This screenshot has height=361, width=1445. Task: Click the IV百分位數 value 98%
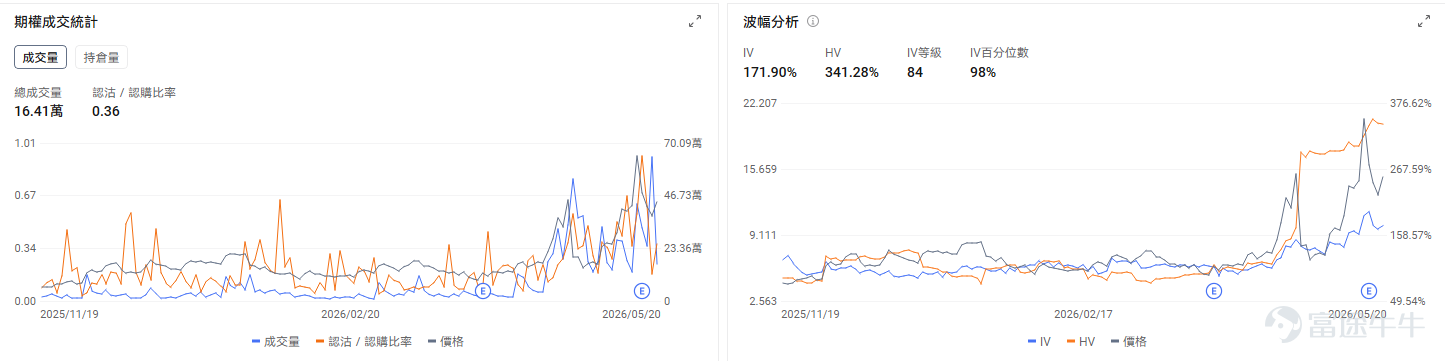(983, 72)
